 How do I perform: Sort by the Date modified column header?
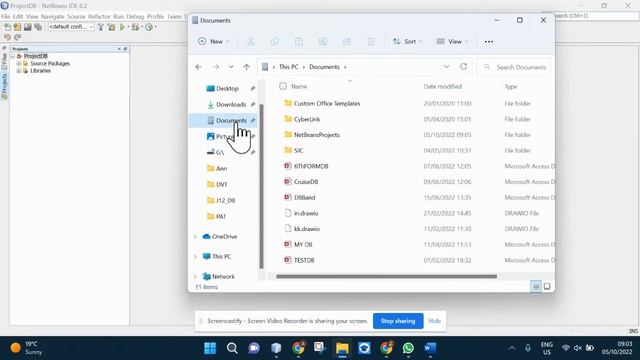pos(442,87)
